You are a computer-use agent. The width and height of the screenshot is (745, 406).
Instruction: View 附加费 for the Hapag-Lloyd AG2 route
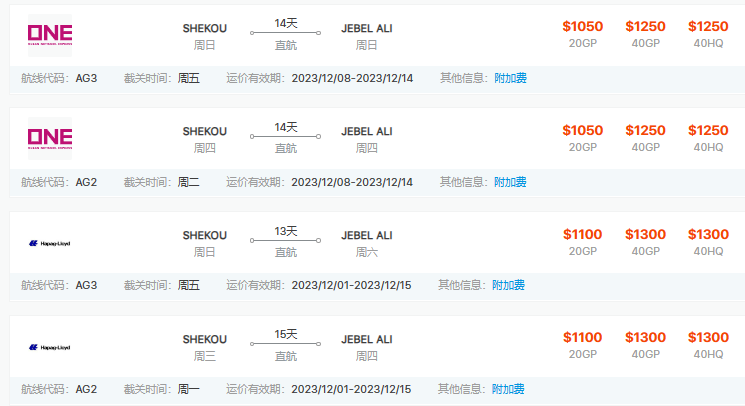click(508, 389)
